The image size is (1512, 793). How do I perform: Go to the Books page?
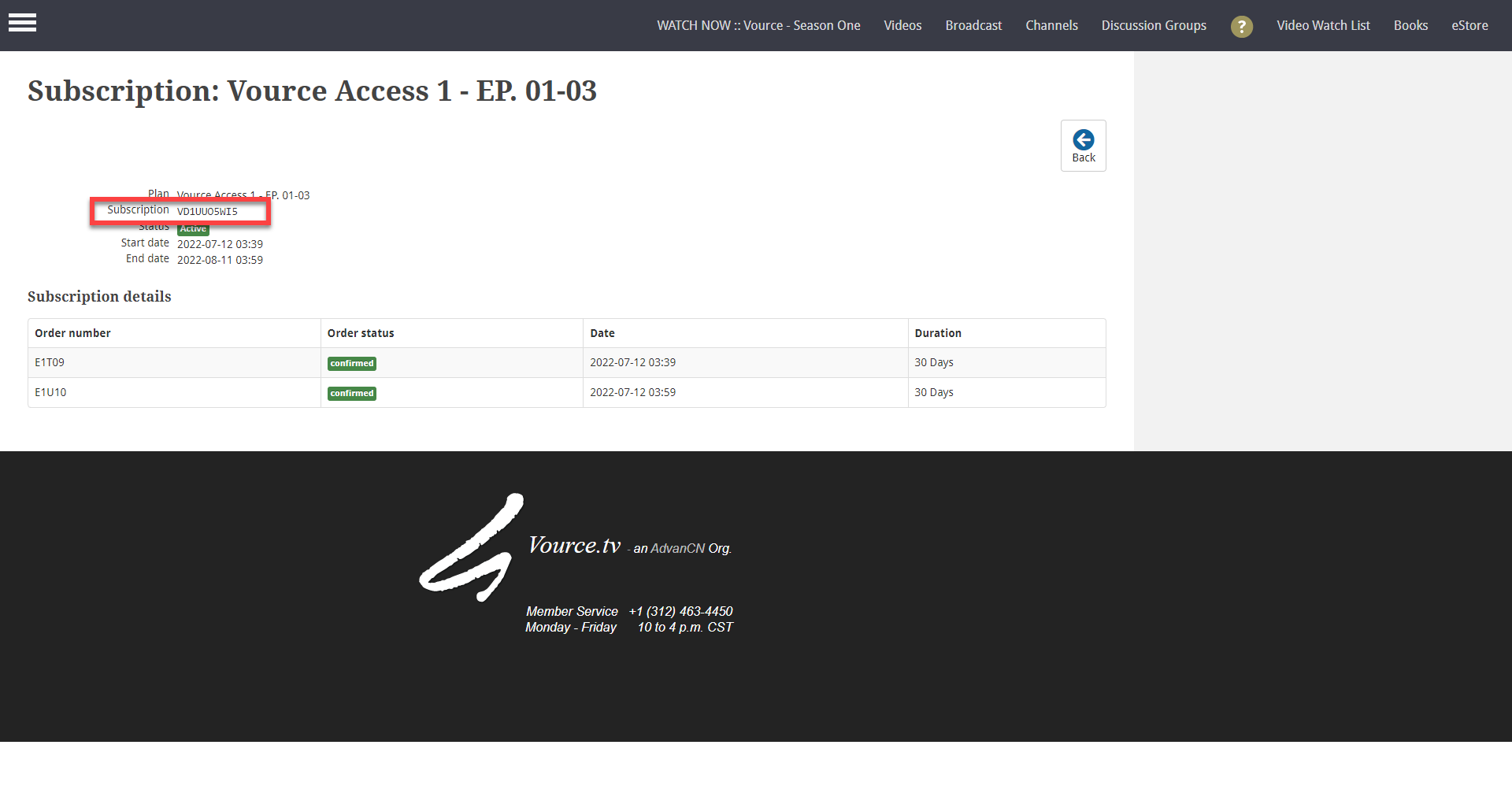(x=1410, y=25)
